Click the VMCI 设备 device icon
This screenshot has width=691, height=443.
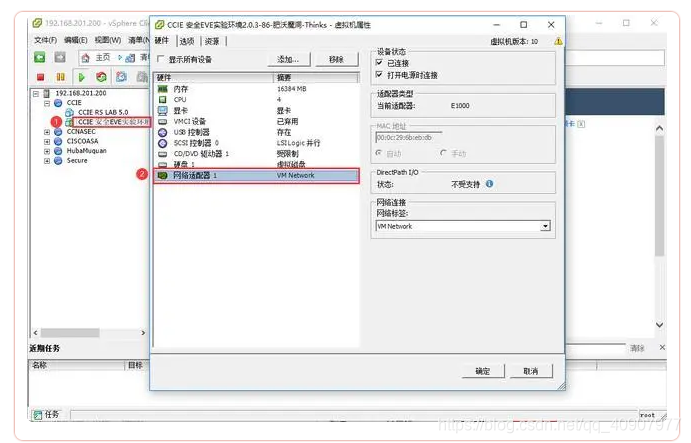(x=163, y=121)
